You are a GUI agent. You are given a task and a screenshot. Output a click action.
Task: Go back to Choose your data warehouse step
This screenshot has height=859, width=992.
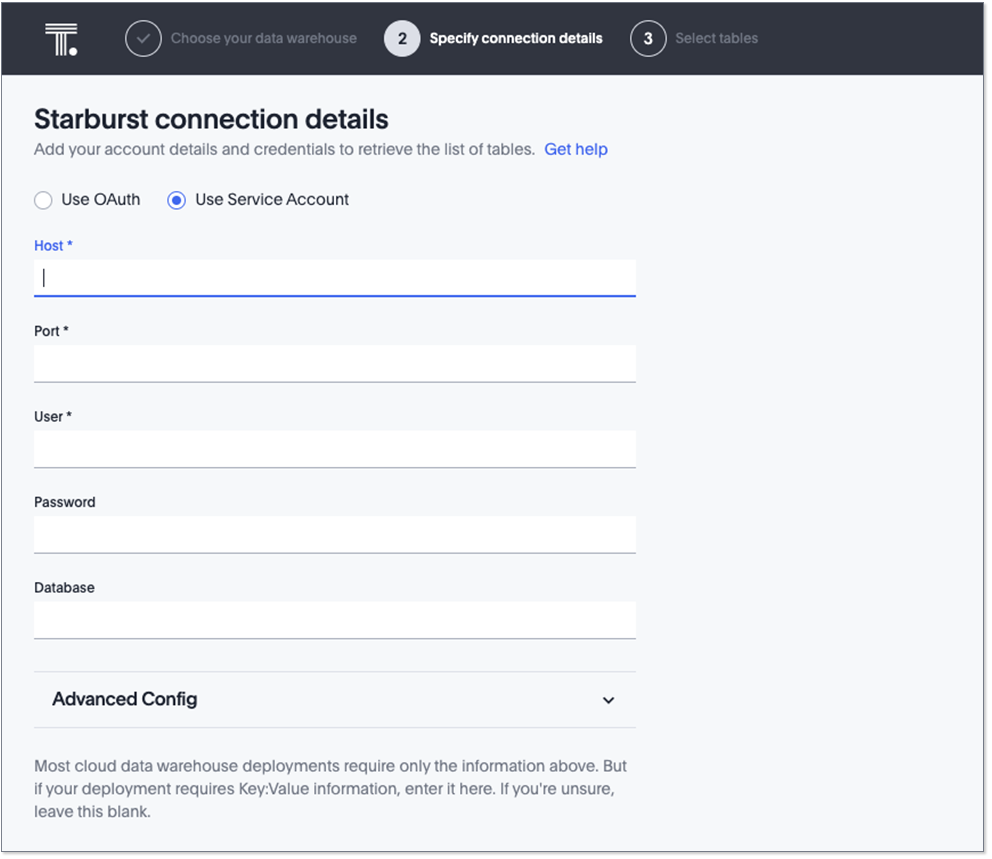tap(263, 39)
